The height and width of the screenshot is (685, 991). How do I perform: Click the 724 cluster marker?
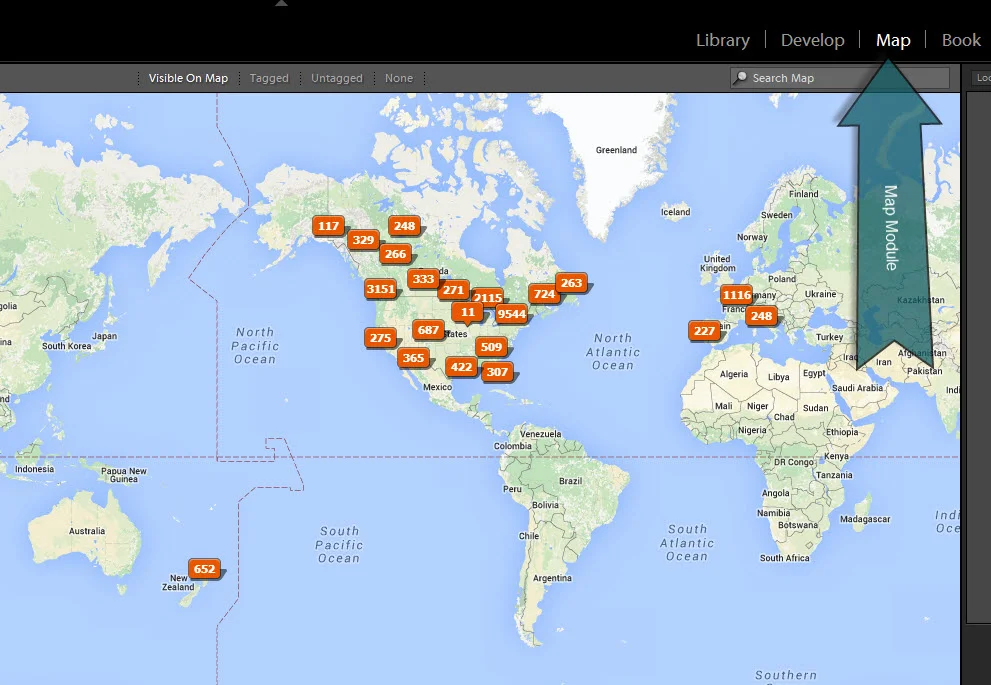tap(544, 294)
